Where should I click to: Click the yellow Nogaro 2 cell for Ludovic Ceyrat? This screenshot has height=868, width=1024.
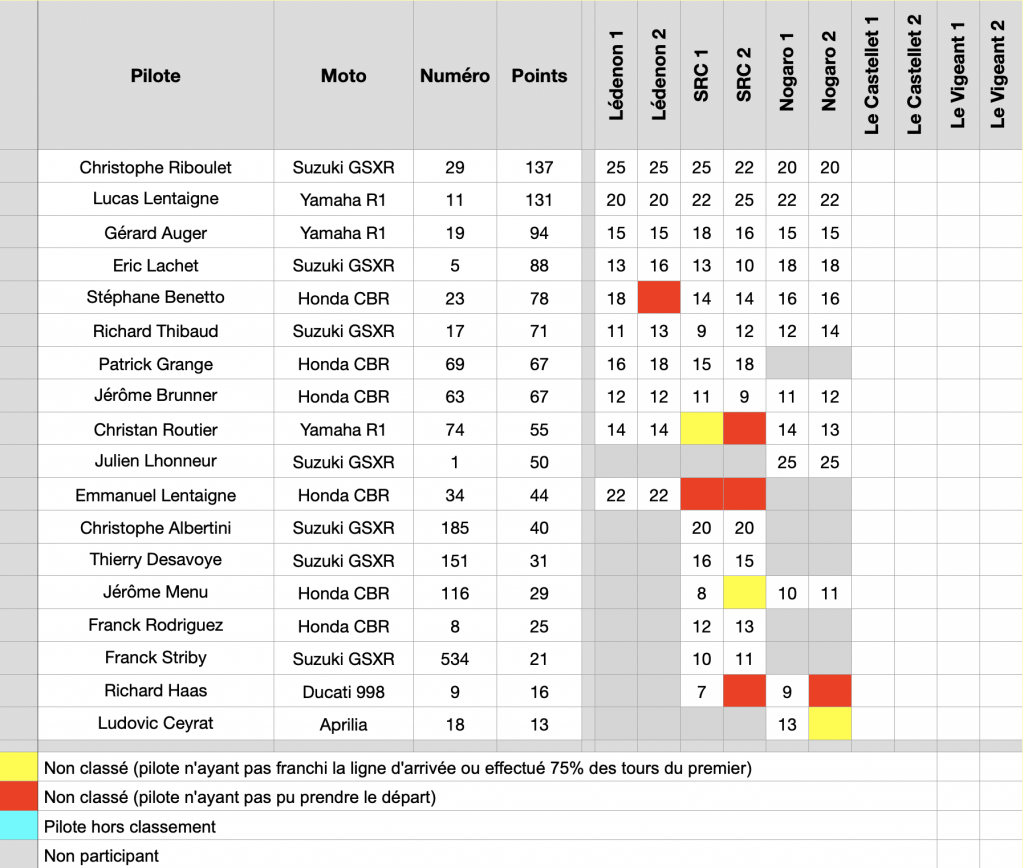click(x=830, y=724)
